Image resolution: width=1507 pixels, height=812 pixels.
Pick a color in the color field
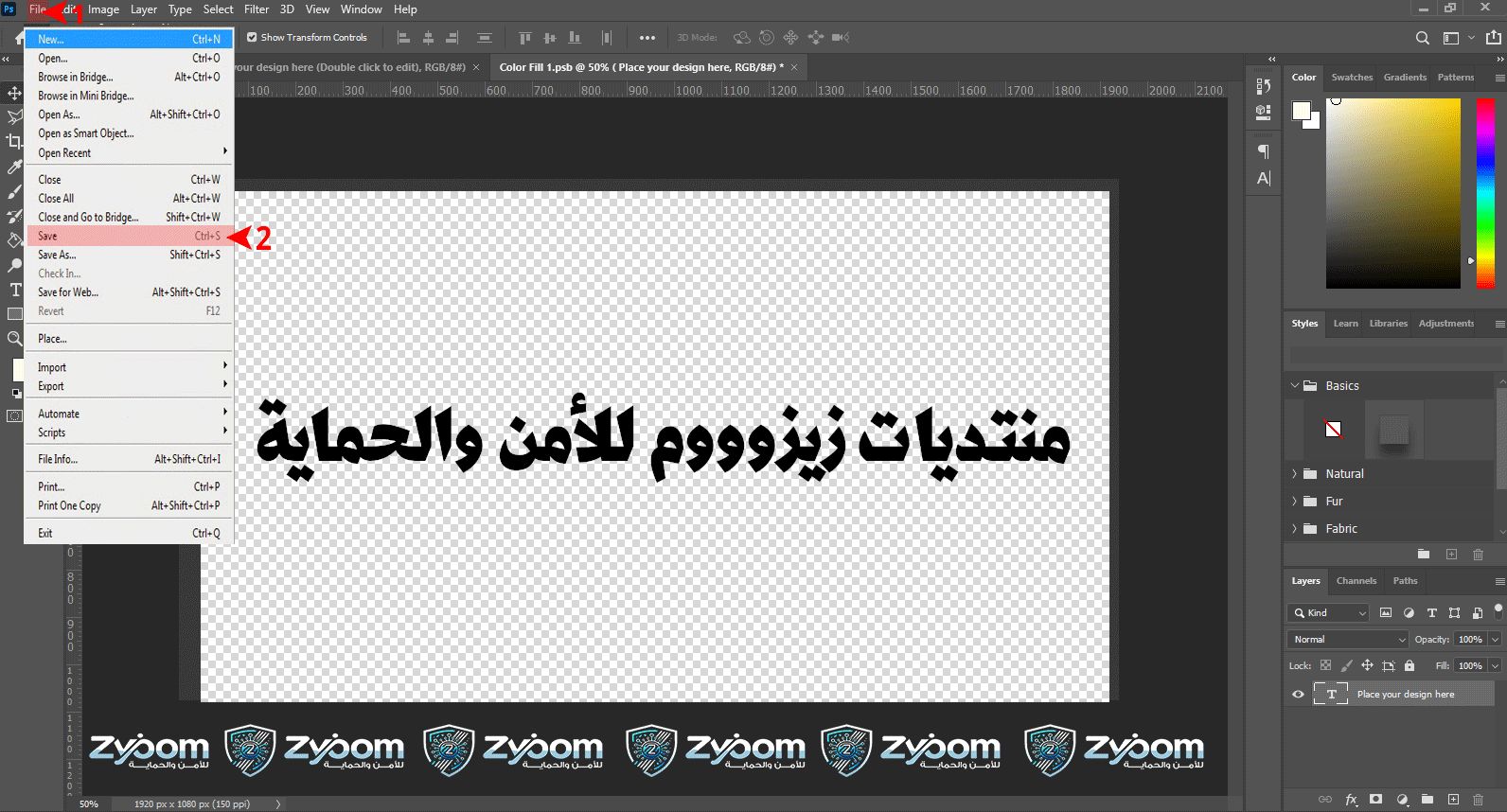point(1392,193)
